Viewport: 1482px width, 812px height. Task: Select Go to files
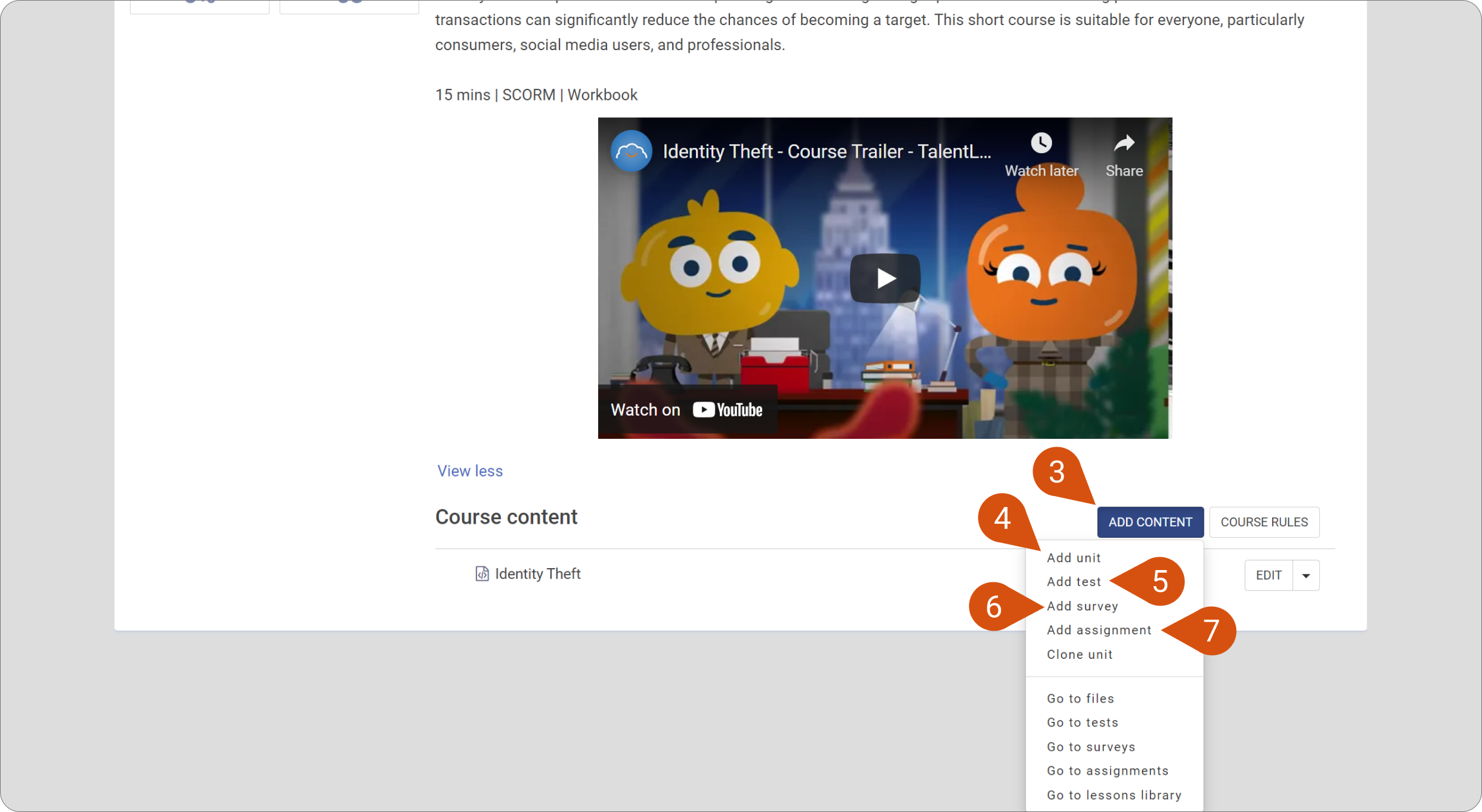1080,698
